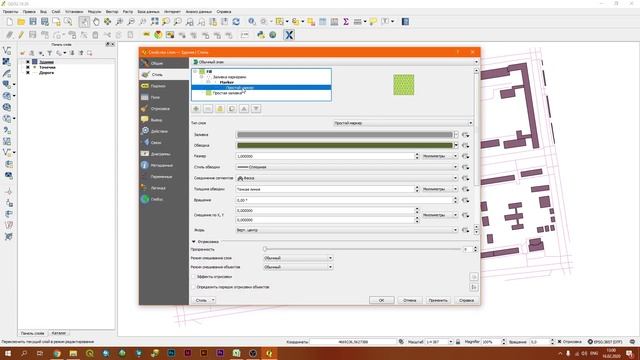
Task: Open the Python console icon
Action: pyautogui.click(x=260, y=35)
